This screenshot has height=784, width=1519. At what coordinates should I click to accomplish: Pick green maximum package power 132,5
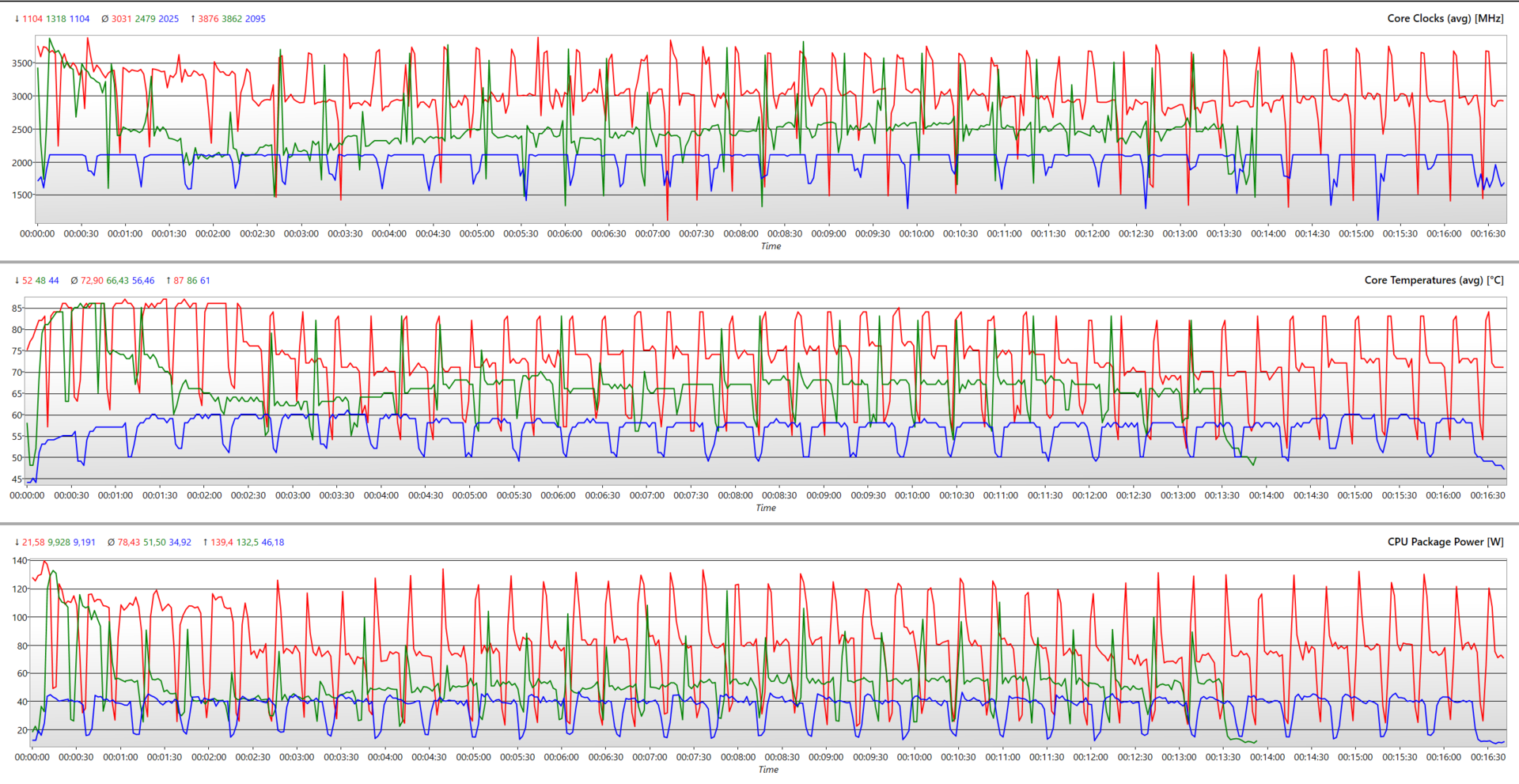click(248, 543)
